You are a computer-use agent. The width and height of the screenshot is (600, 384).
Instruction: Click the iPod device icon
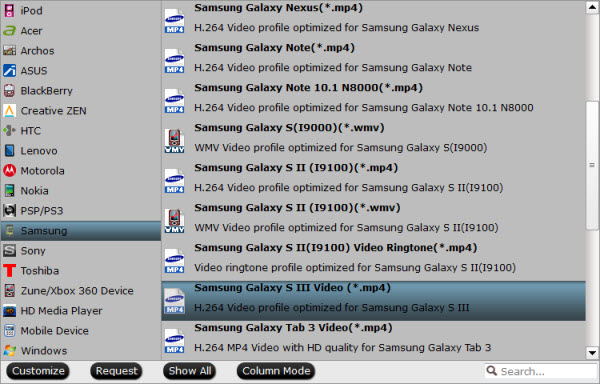coord(9,10)
